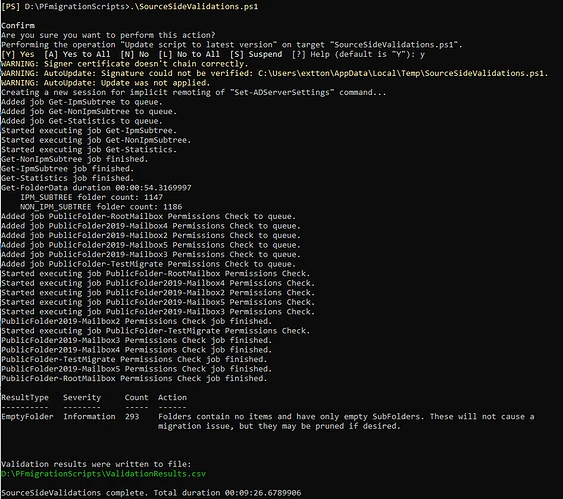Click 'Added job PublicFolder-TestMigrate Permissions Check' line

click(x=149, y=264)
